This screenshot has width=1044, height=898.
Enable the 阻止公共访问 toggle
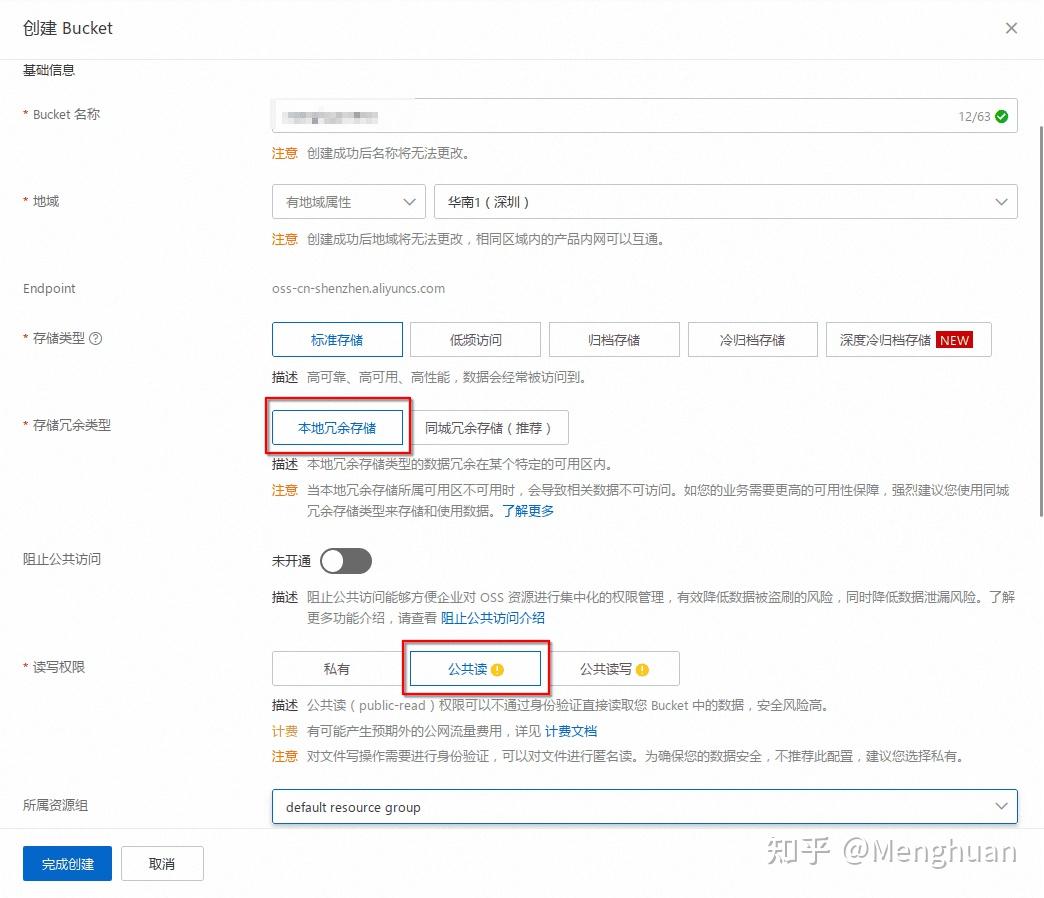346,561
